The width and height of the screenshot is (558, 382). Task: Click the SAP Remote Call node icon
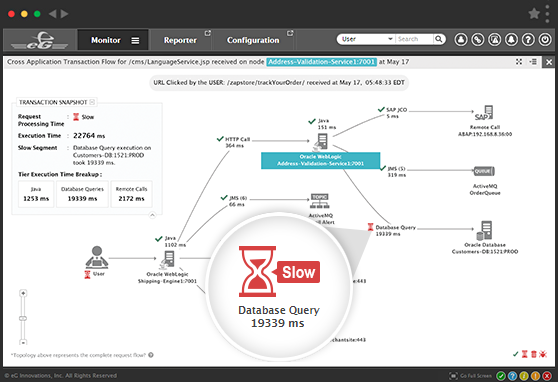click(x=484, y=113)
